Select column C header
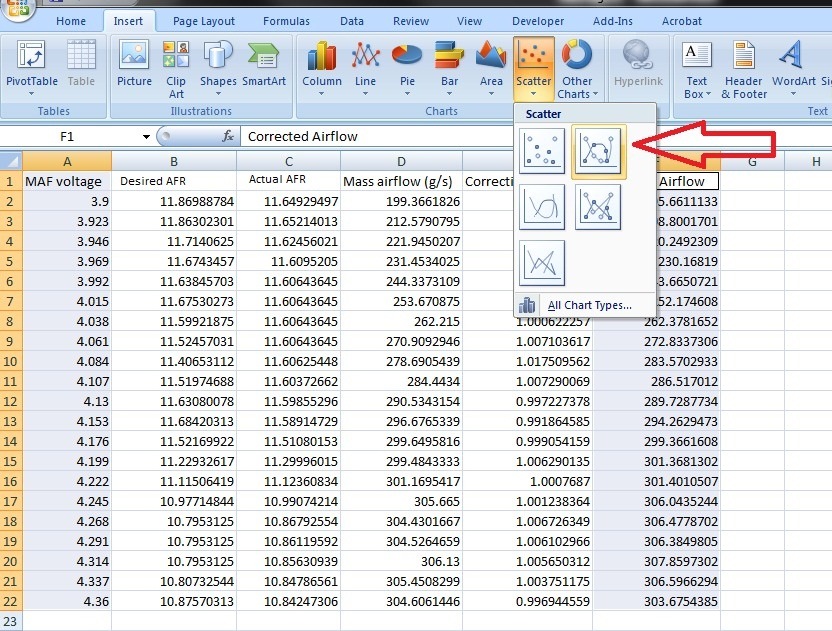This screenshot has height=631, width=832. (289, 161)
